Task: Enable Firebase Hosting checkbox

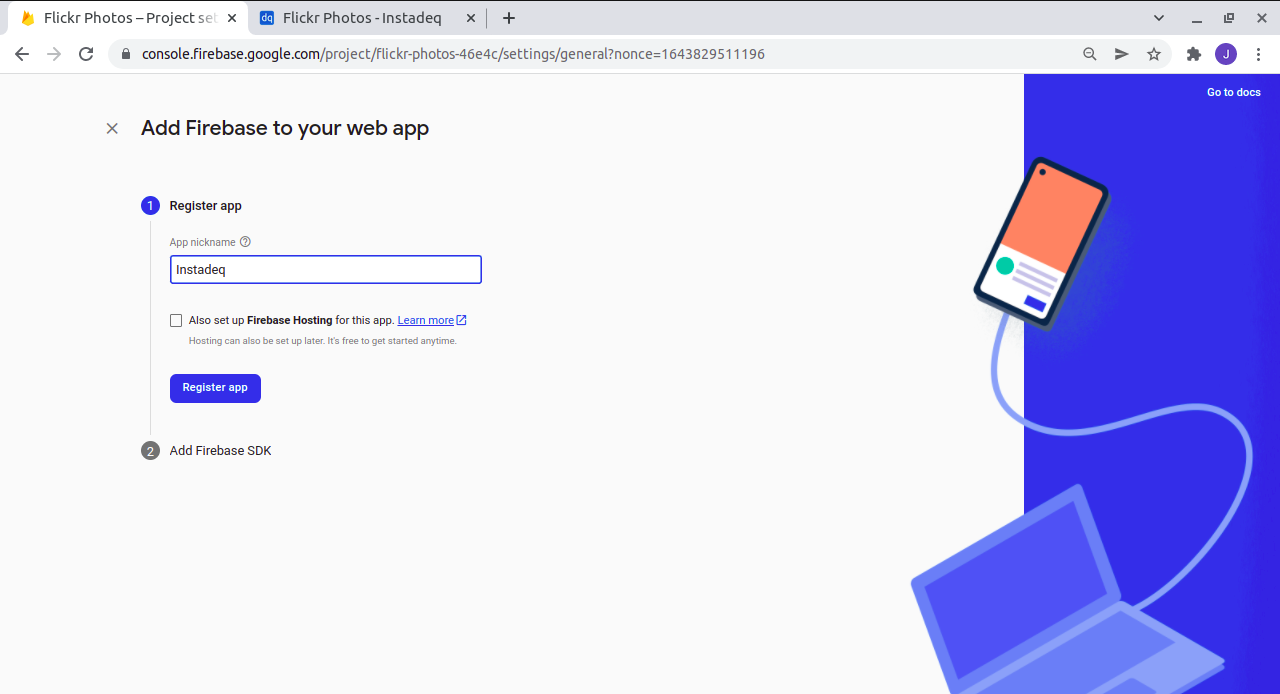Action: (176, 320)
